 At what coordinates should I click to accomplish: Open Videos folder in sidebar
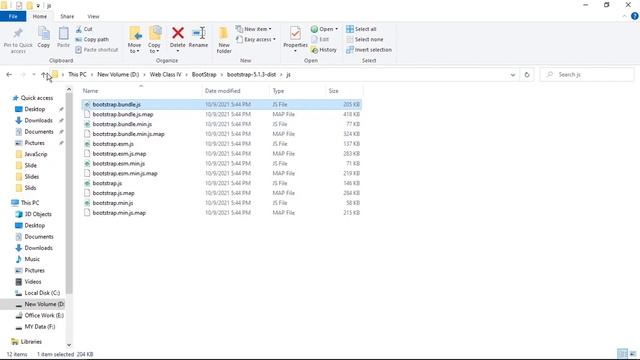[28, 282]
